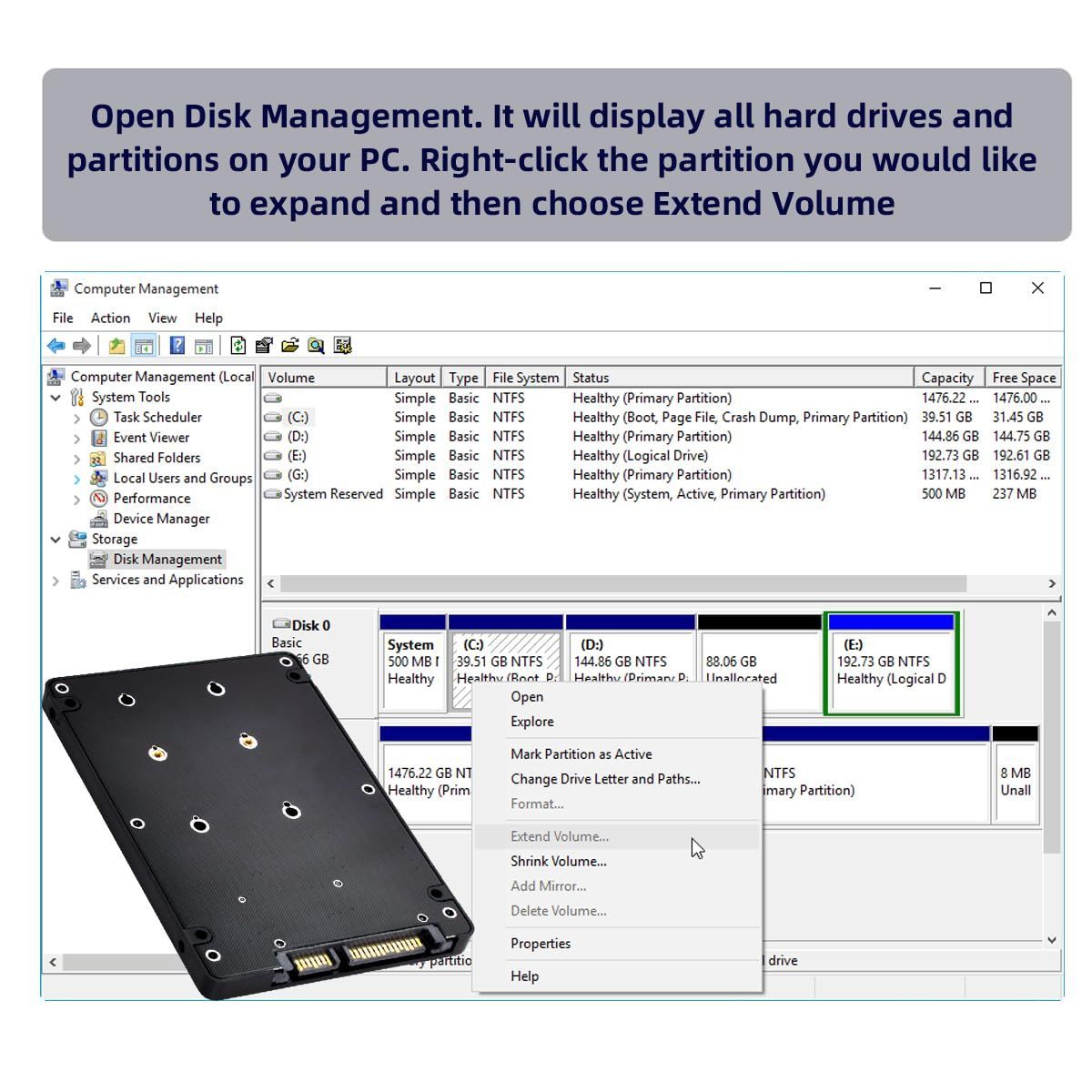
Task: Click the blue Back arrow in toolbar
Action: [56, 346]
